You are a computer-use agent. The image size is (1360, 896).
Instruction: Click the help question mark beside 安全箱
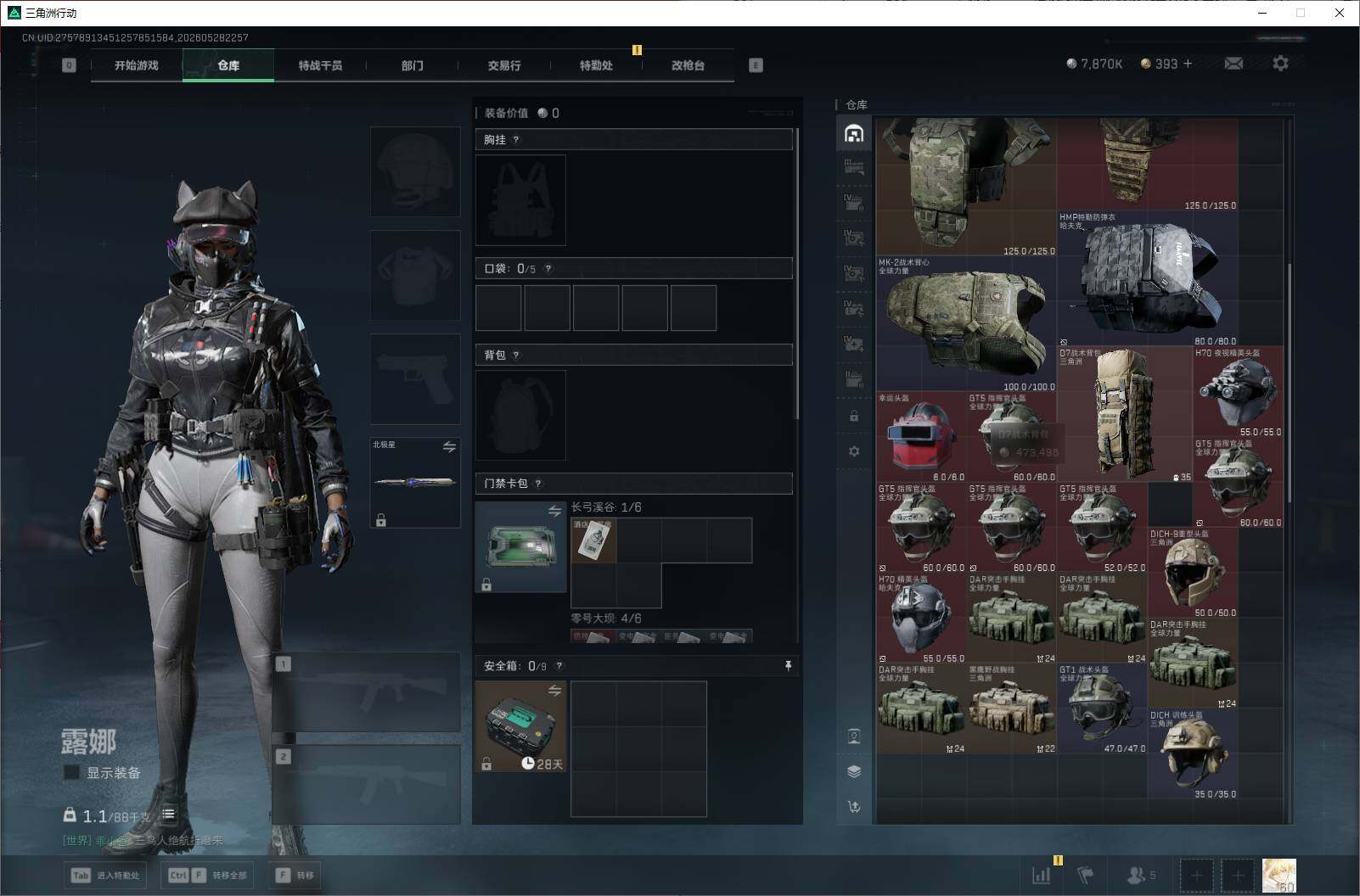click(x=559, y=666)
